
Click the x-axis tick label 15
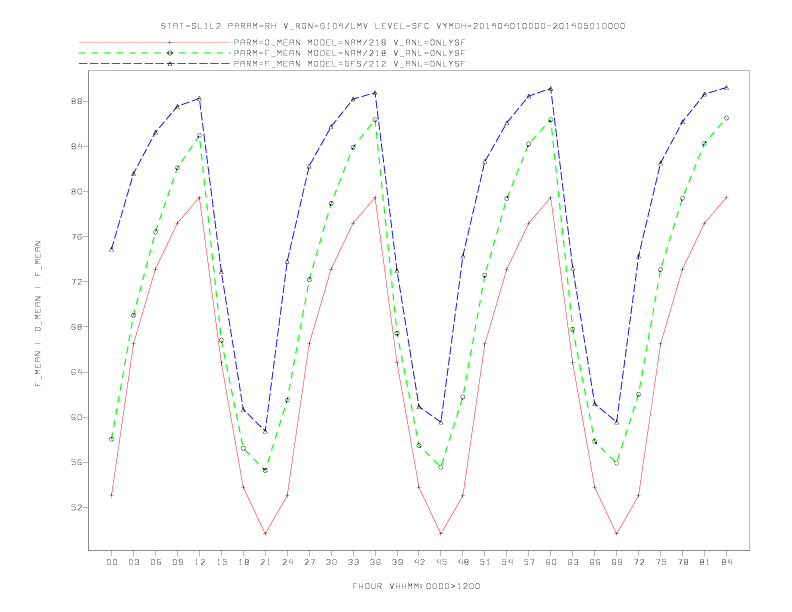222,562
